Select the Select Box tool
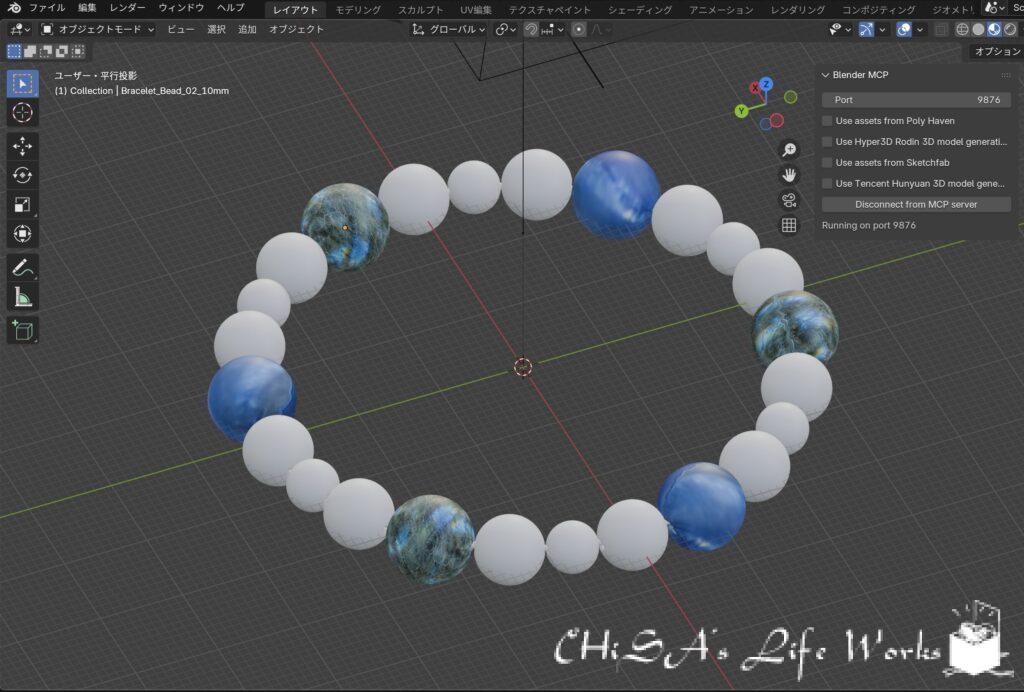Screen dimensions: 1024x692 tap(23, 84)
